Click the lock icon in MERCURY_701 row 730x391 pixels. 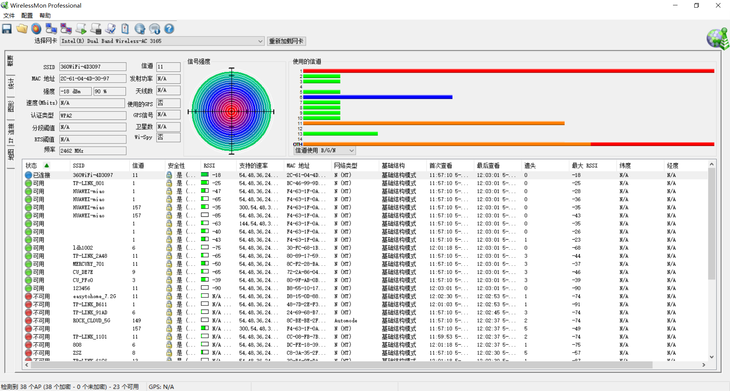pos(169,264)
